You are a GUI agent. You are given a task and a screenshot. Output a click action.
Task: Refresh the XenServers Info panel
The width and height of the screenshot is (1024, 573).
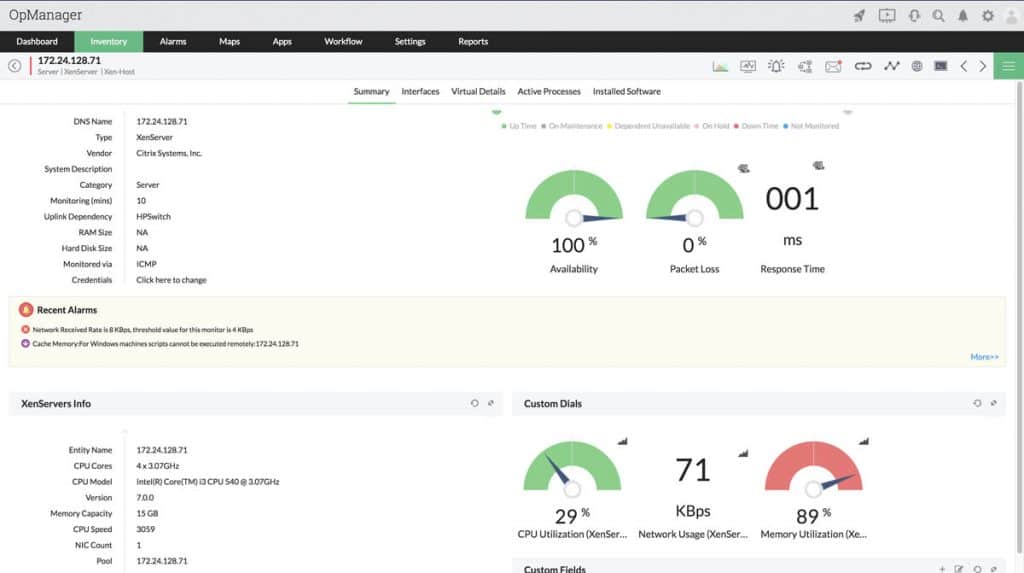click(475, 403)
